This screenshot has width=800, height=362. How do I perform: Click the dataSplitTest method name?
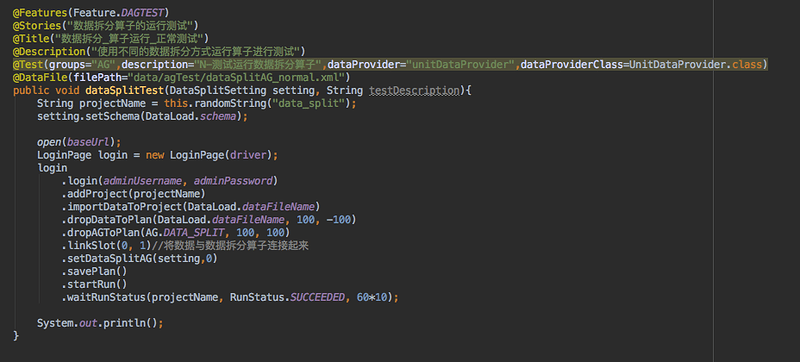pos(126,91)
